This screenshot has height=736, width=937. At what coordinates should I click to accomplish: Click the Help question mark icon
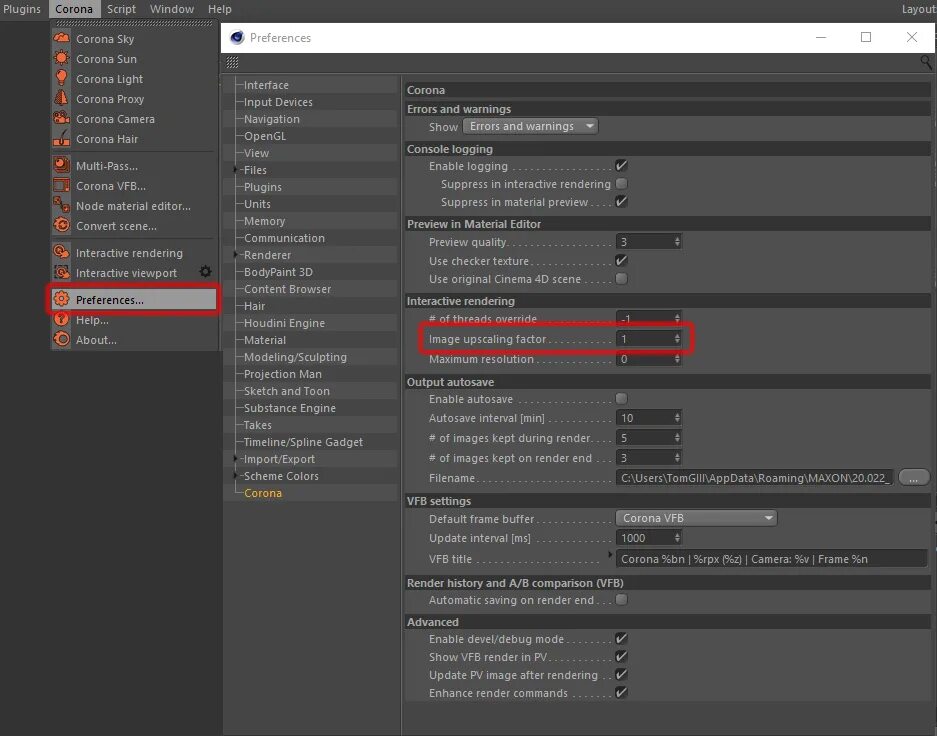tap(62, 319)
